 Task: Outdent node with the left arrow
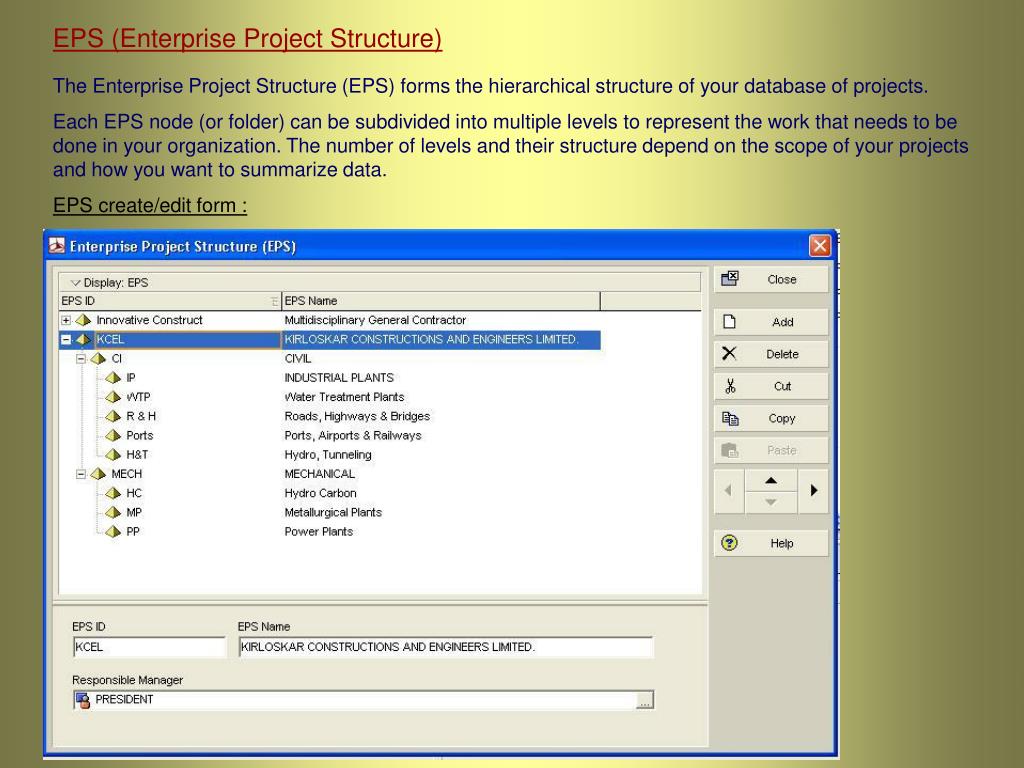click(x=729, y=490)
